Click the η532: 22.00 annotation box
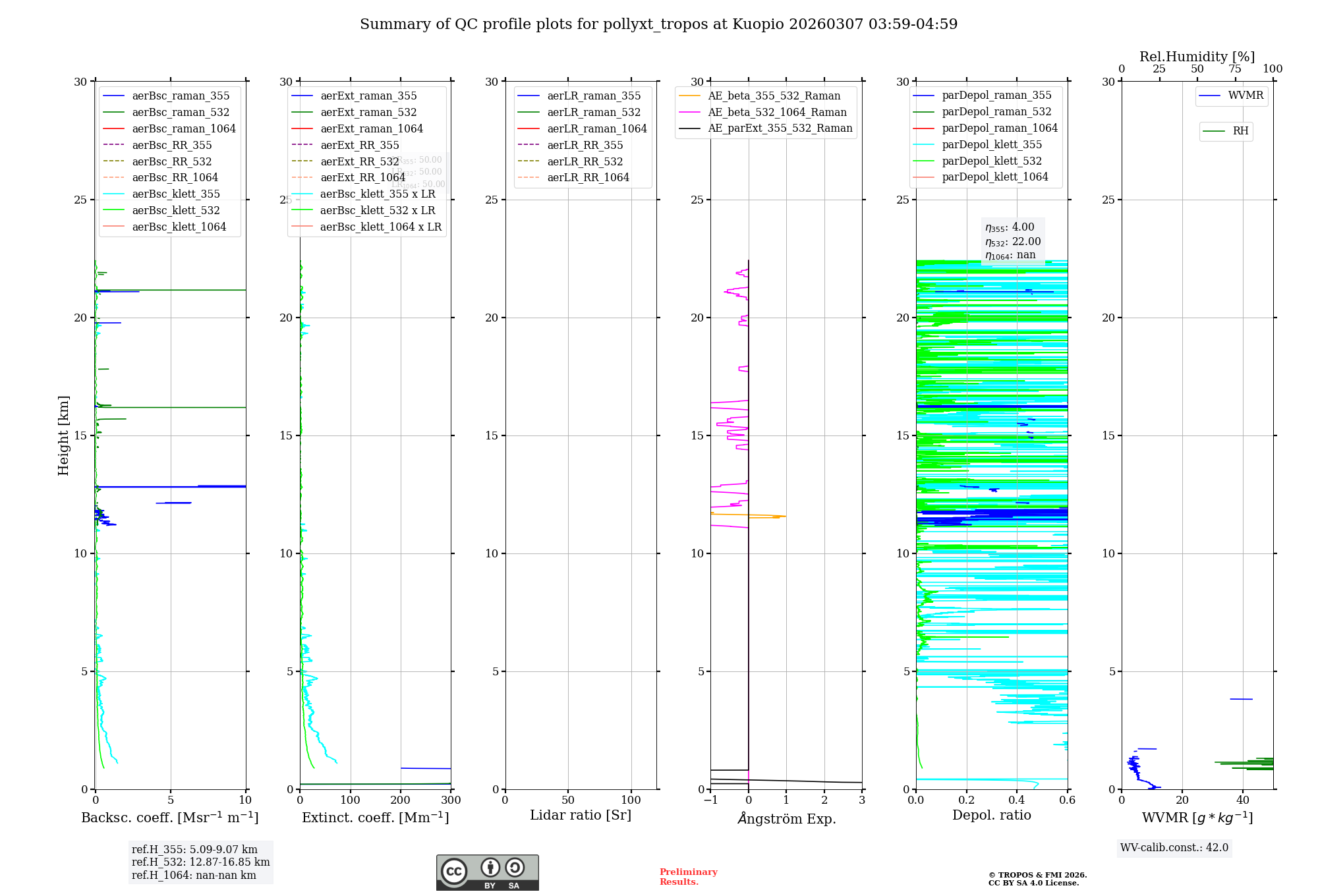The height and width of the screenshot is (896, 1318). pos(1013,242)
